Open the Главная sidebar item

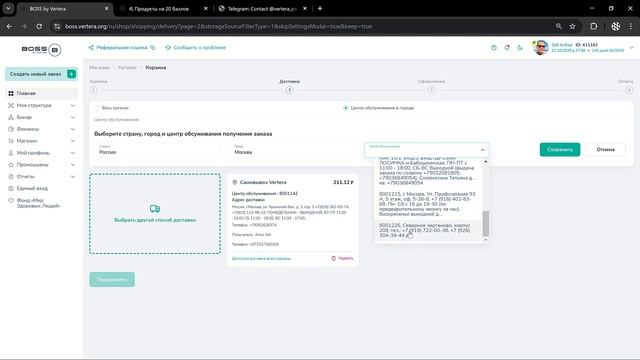(41, 93)
